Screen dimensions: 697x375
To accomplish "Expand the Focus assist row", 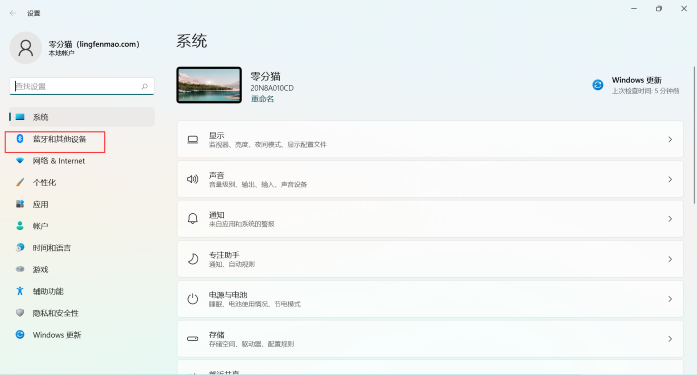I will point(430,259).
